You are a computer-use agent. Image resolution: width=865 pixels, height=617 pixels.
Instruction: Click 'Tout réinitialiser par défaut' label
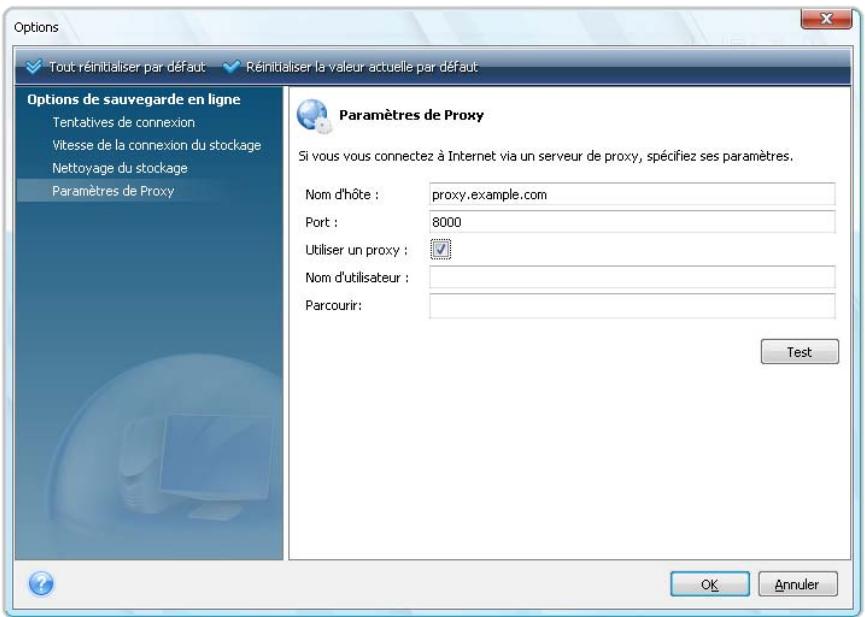[x=127, y=67]
